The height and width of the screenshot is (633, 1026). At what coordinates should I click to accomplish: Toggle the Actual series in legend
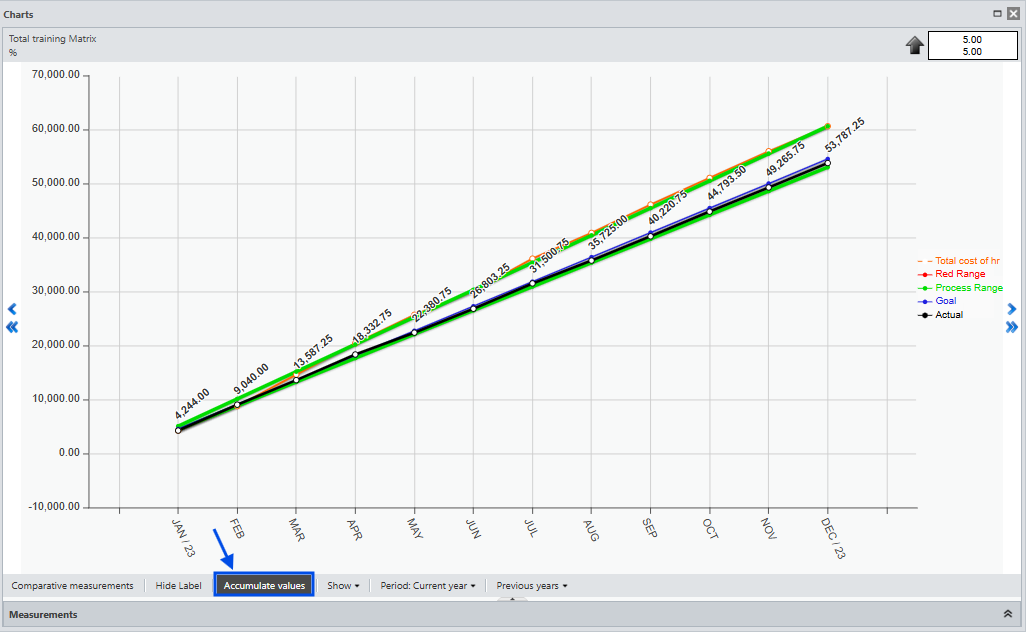coord(948,315)
